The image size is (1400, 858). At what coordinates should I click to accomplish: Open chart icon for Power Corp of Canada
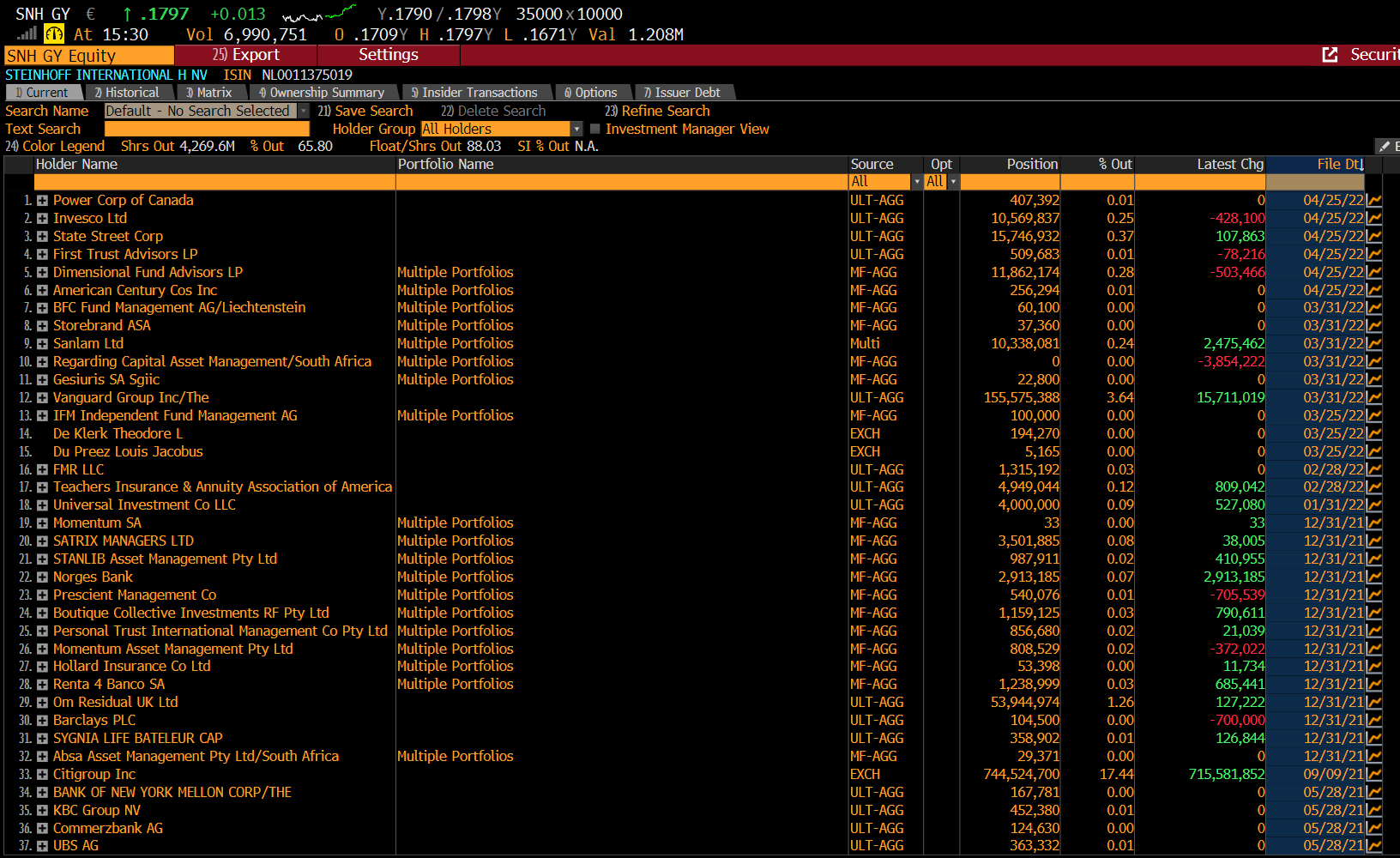[x=1374, y=200]
